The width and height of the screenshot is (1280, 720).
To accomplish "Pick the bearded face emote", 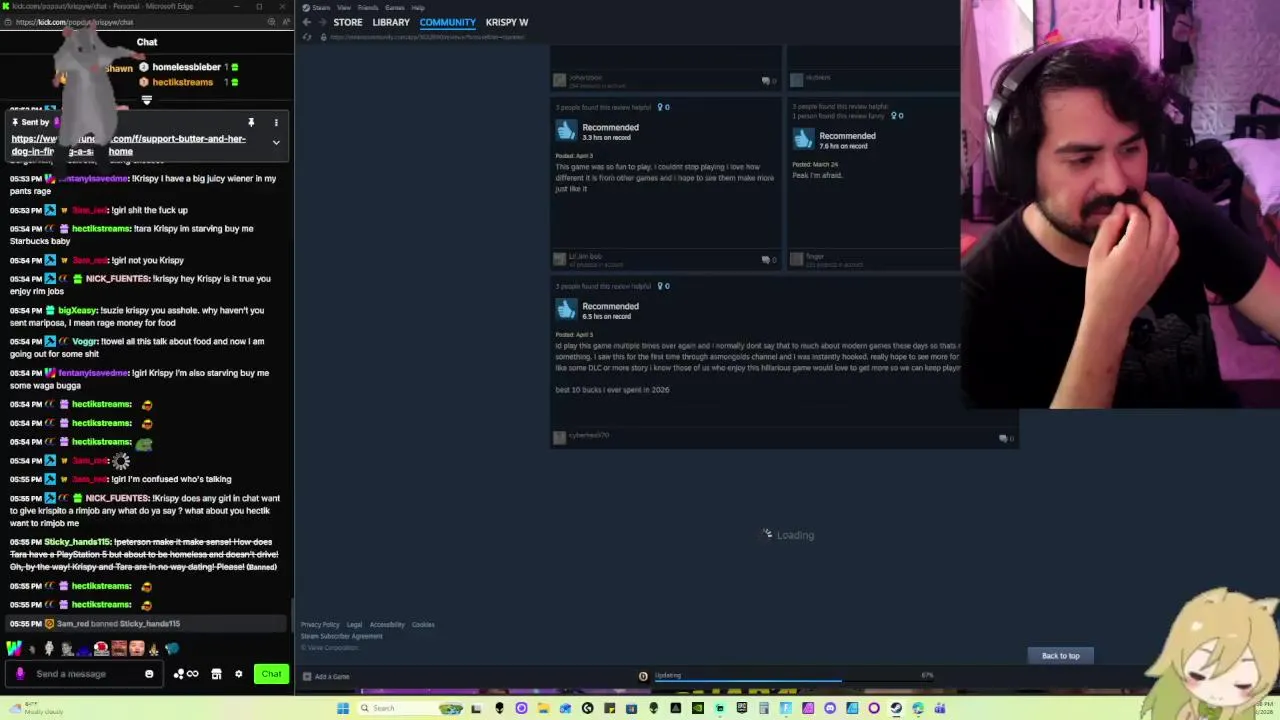I will point(119,648).
